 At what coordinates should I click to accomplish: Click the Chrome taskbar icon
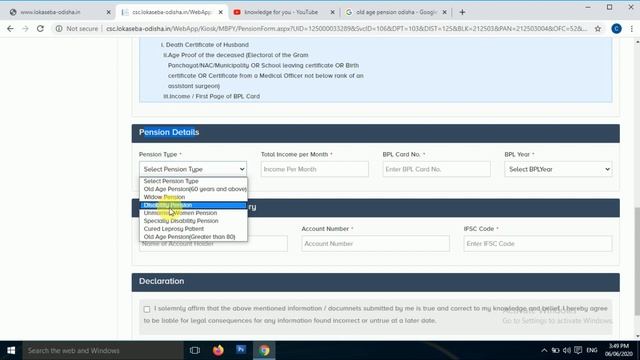264,350
